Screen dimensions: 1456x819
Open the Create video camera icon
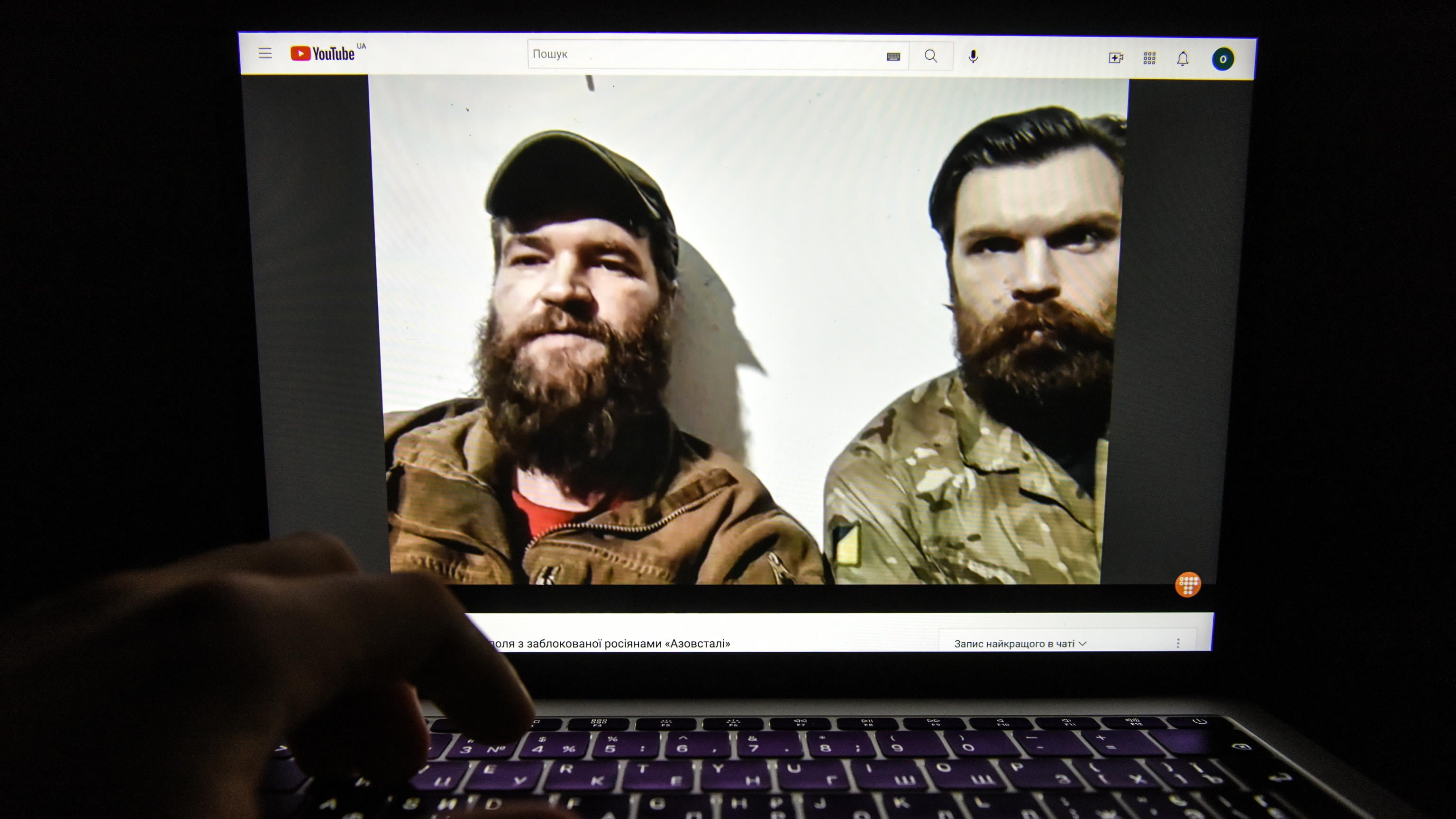click(x=1116, y=58)
